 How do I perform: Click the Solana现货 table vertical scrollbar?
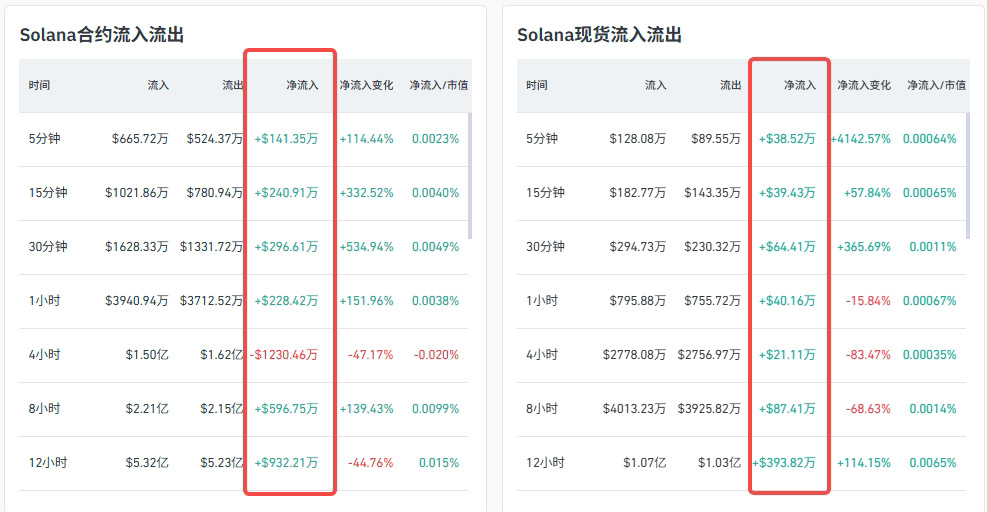click(967, 176)
